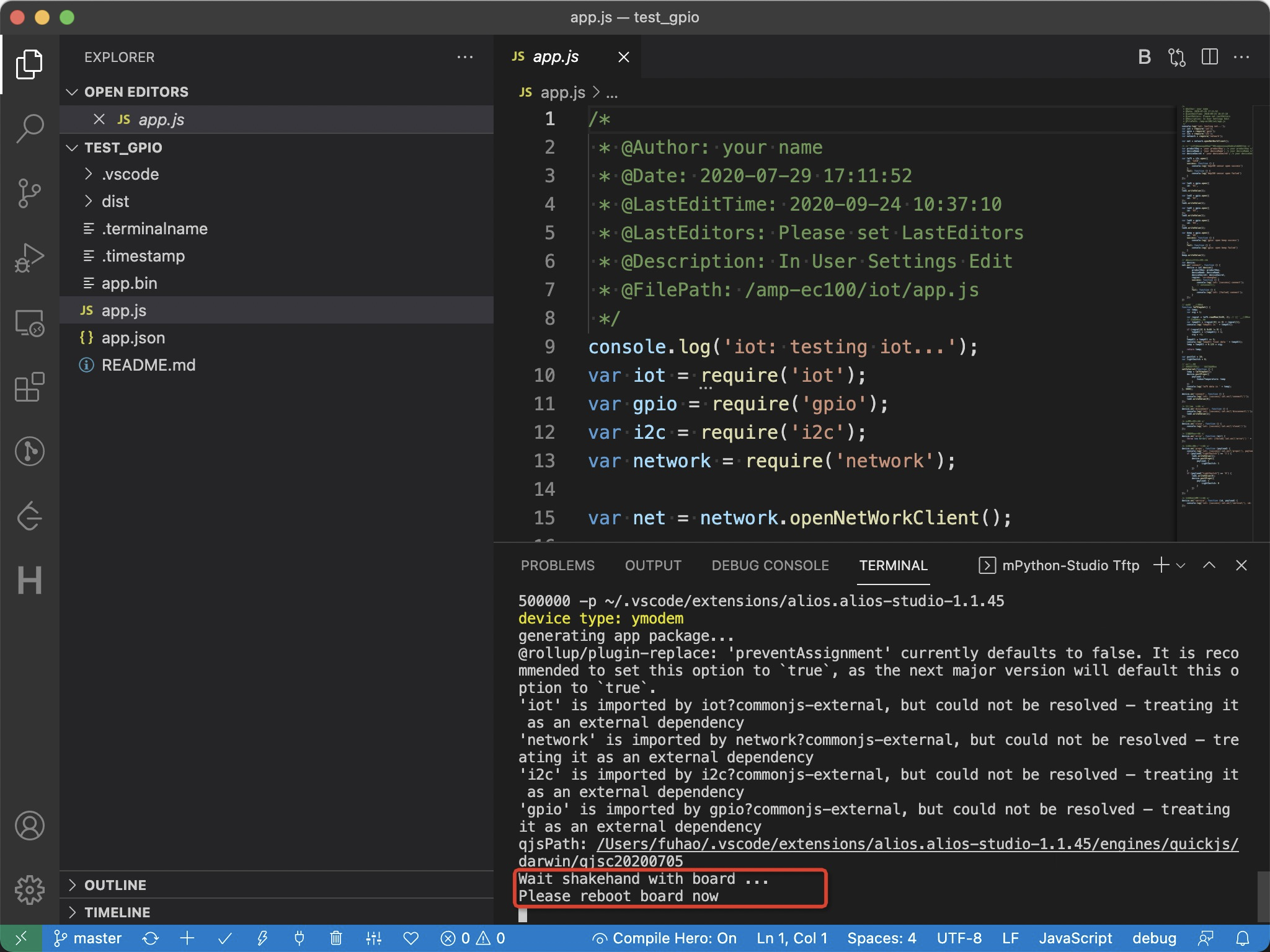Viewport: 1270px width, 952px height.
Task: Click the checkmark build icon in status bar
Action: coord(224,938)
